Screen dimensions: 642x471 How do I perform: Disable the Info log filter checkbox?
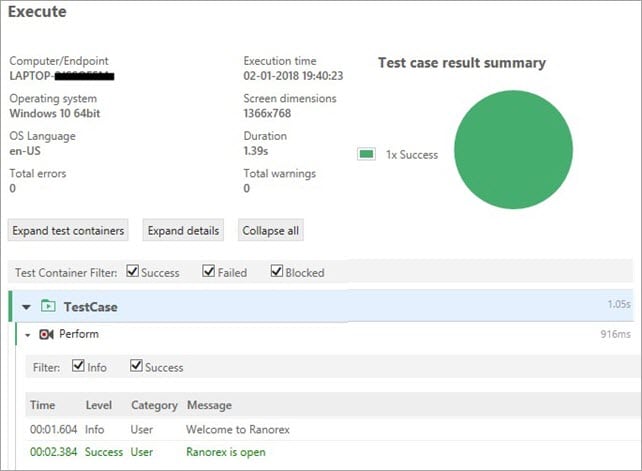pos(78,367)
